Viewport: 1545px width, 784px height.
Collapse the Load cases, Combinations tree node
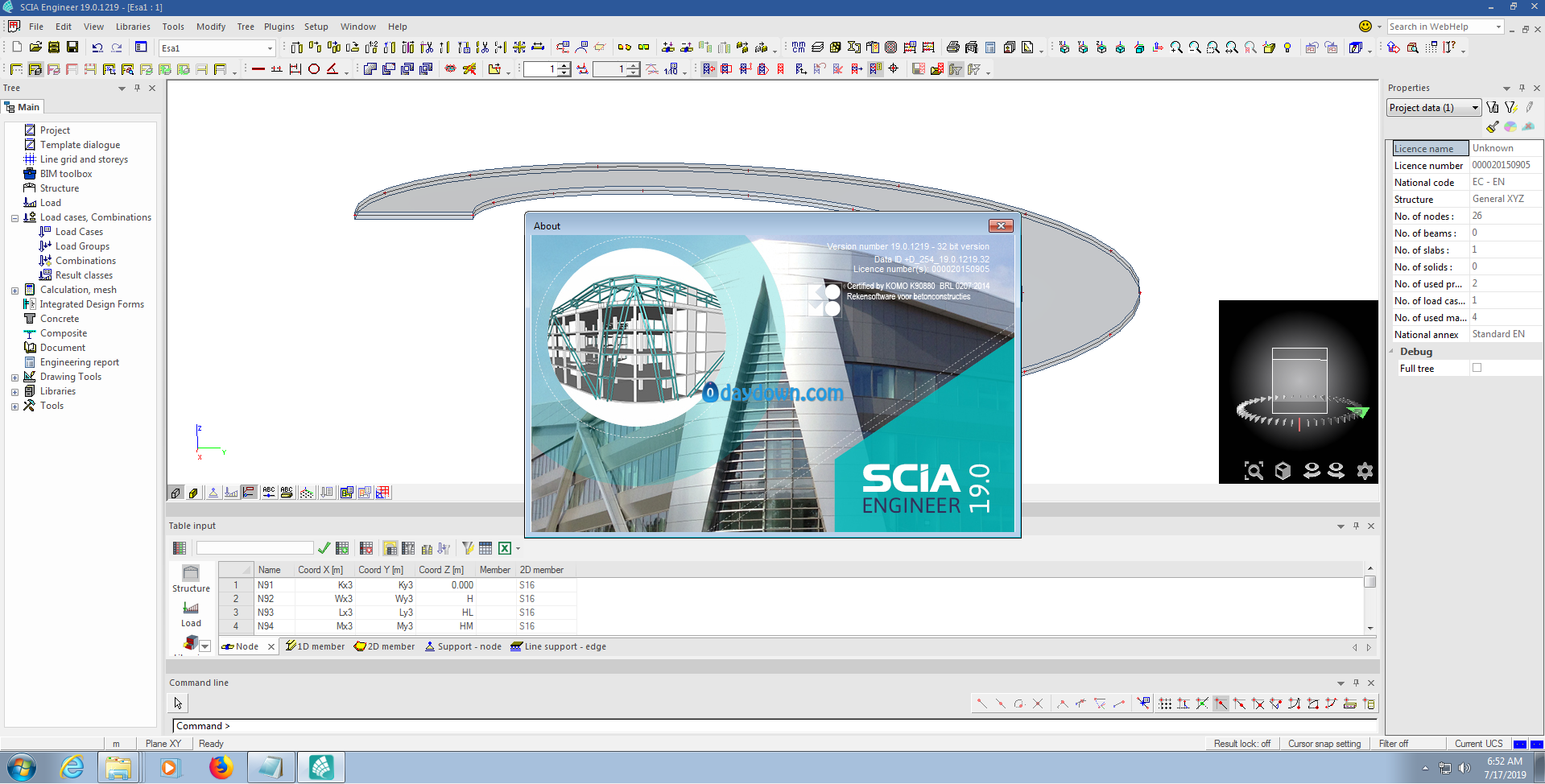click(14, 218)
